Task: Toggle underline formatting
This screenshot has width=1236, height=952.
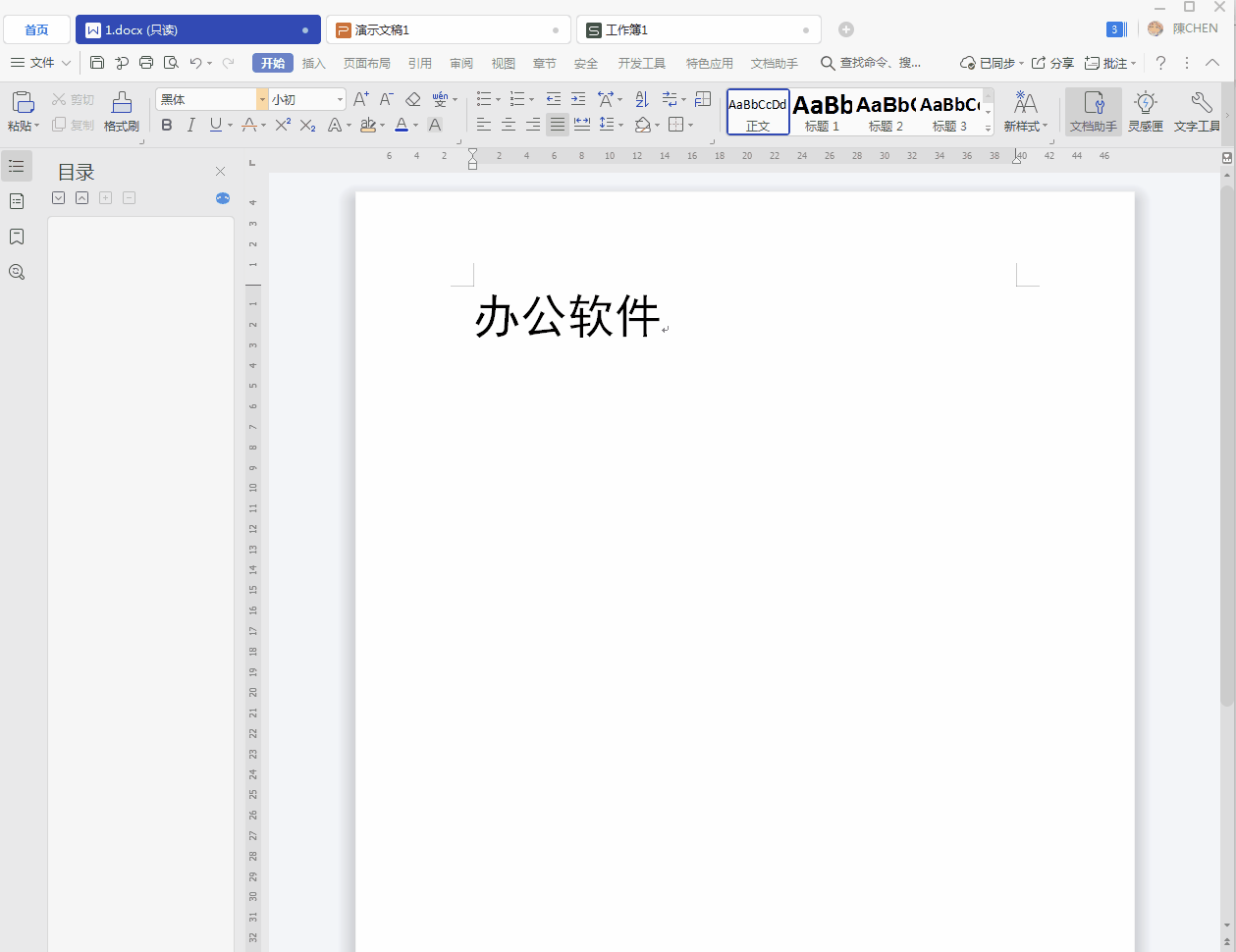Action: (x=216, y=125)
